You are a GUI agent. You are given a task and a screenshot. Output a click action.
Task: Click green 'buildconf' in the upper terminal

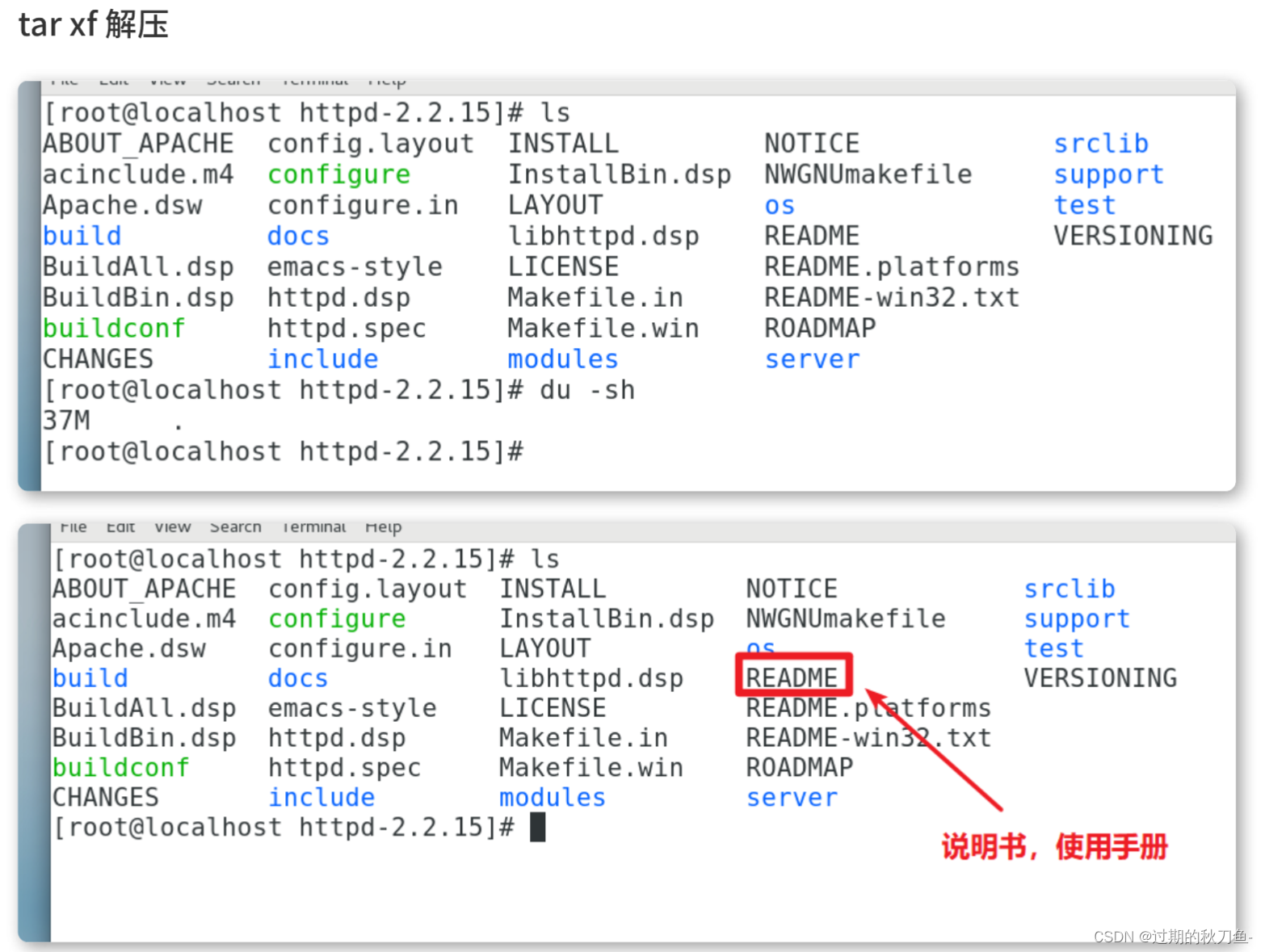tap(114, 329)
